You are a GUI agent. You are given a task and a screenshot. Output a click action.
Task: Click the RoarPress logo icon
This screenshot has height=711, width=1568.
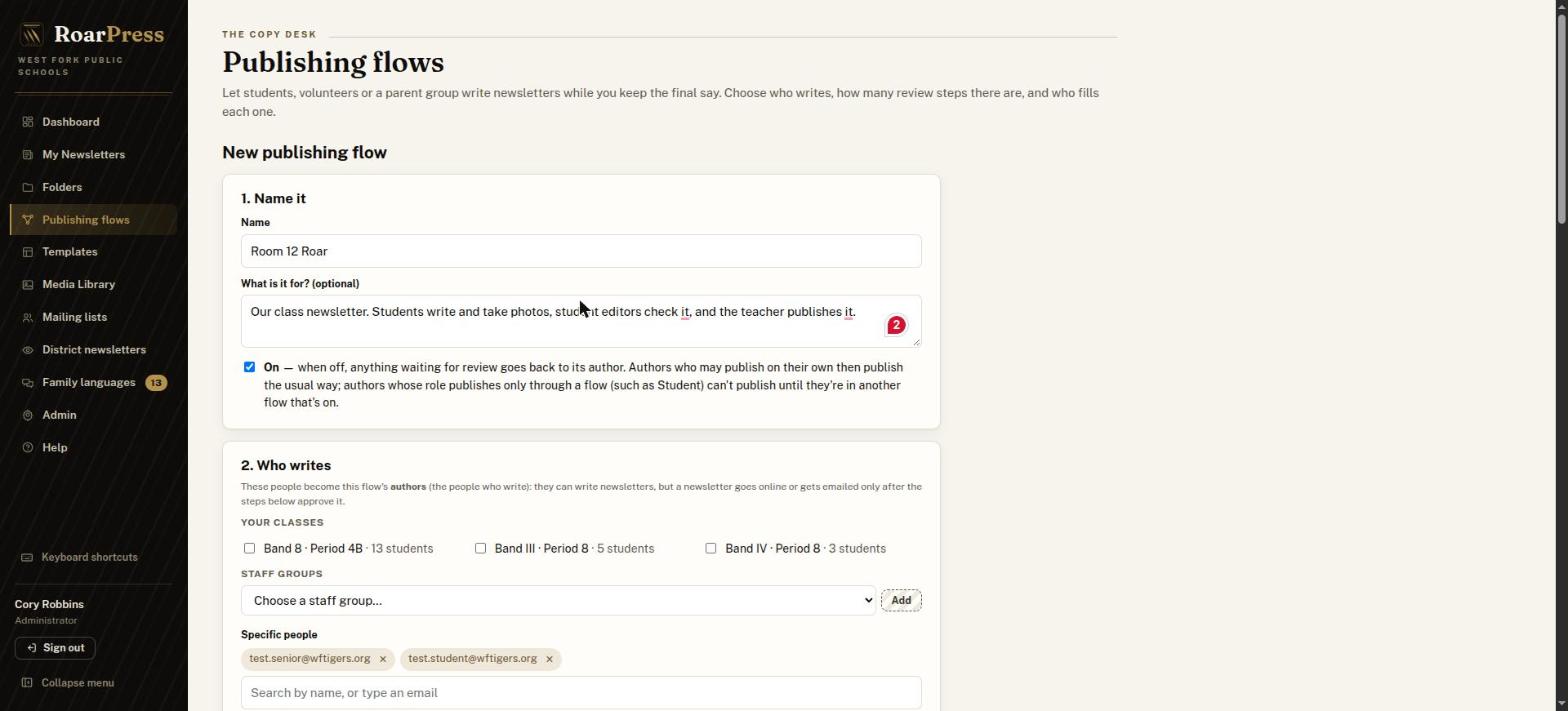point(32,35)
